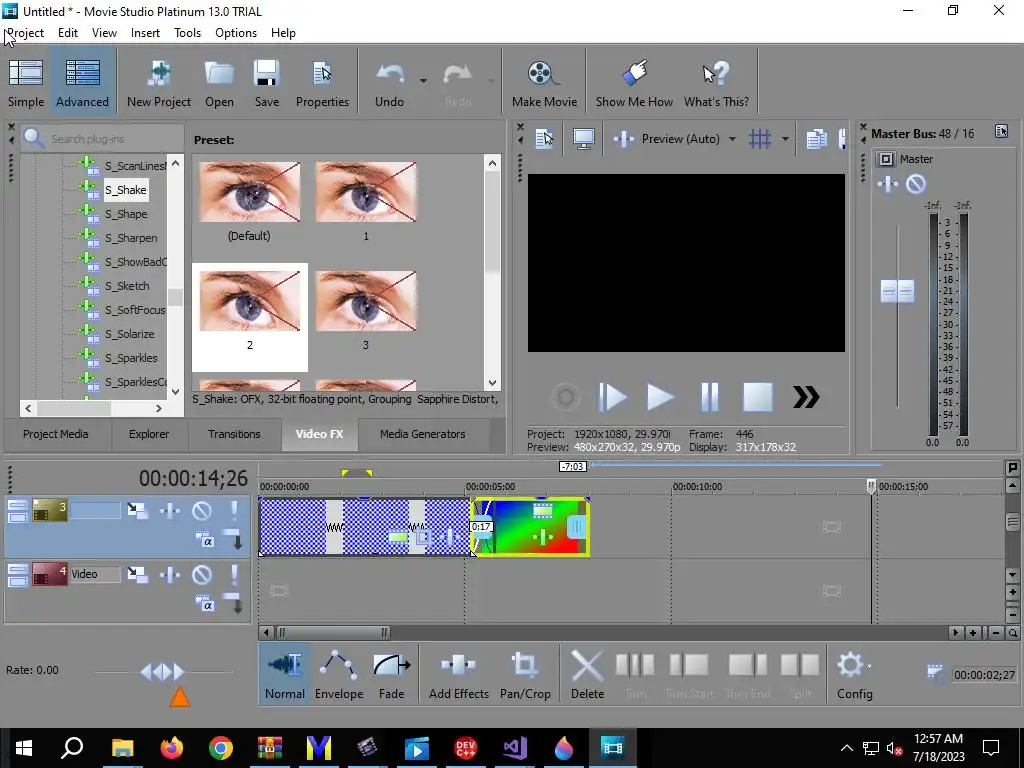This screenshot has height=768, width=1024.
Task: Stop the preview playback
Action: (x=758, y=396)
